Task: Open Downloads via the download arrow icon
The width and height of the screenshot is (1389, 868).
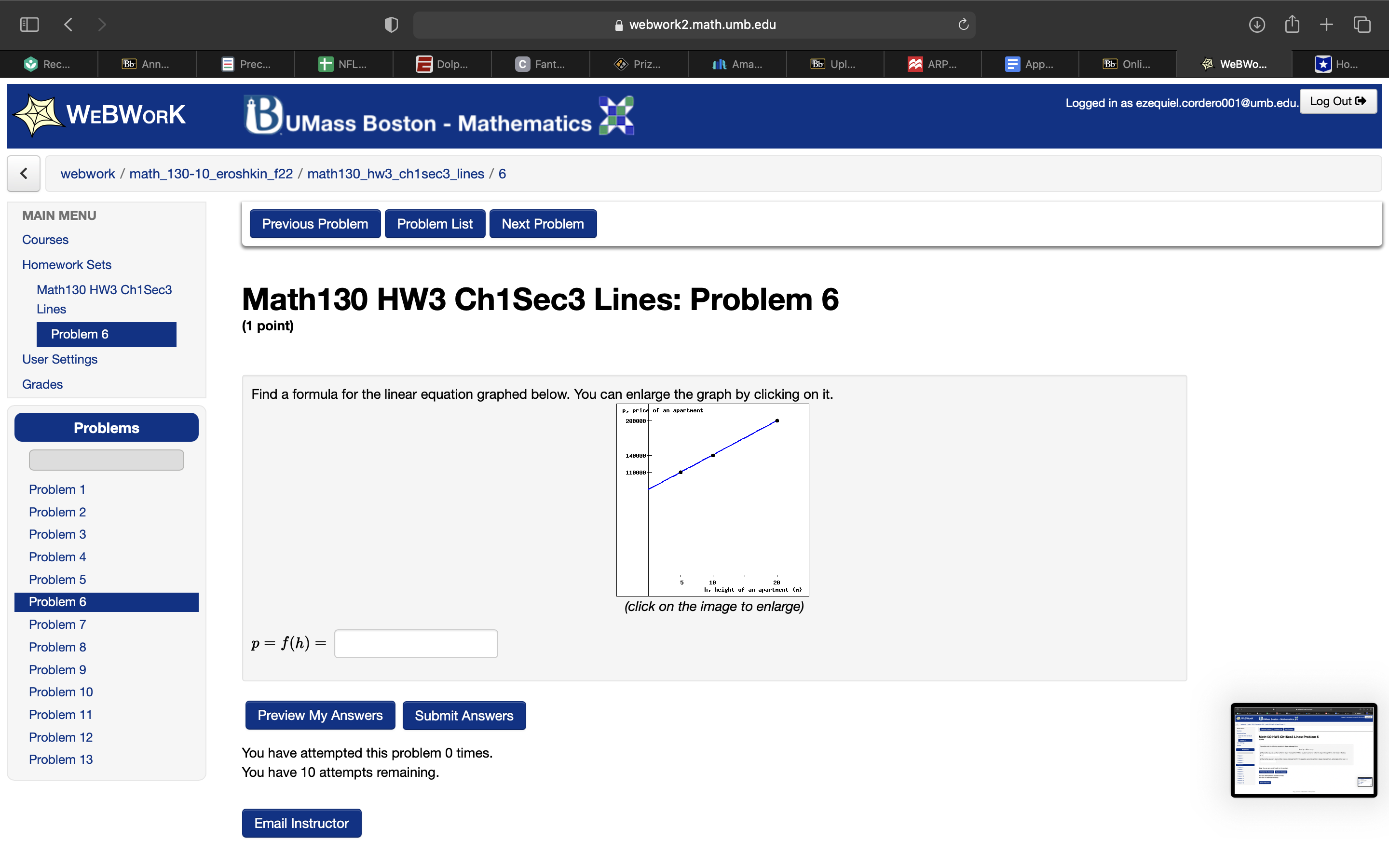Action: coord(1256,24)
